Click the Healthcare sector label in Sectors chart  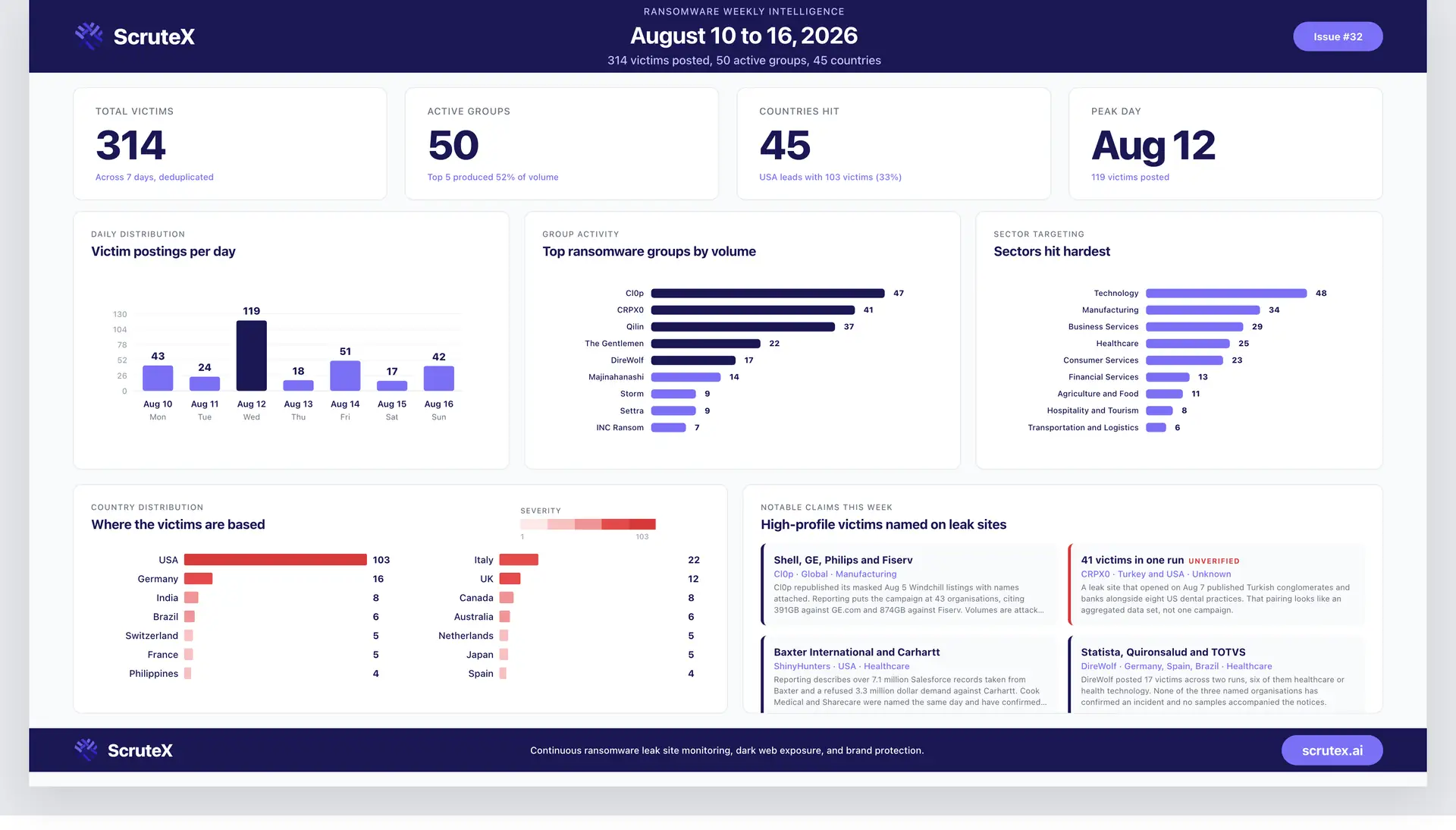pyautogui.click(x=1117, y=344)
